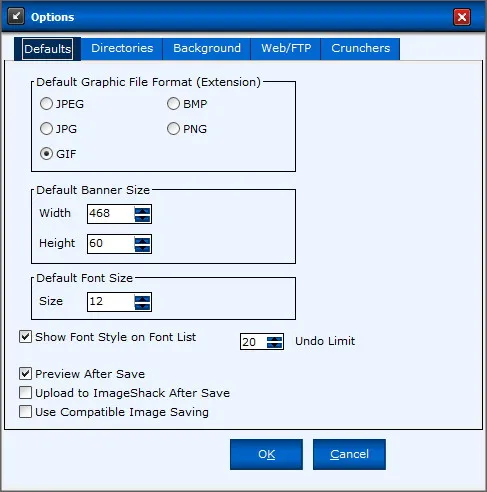Increase default font Size with up arrow
The image size is (487, 492).
pos(142,299)
